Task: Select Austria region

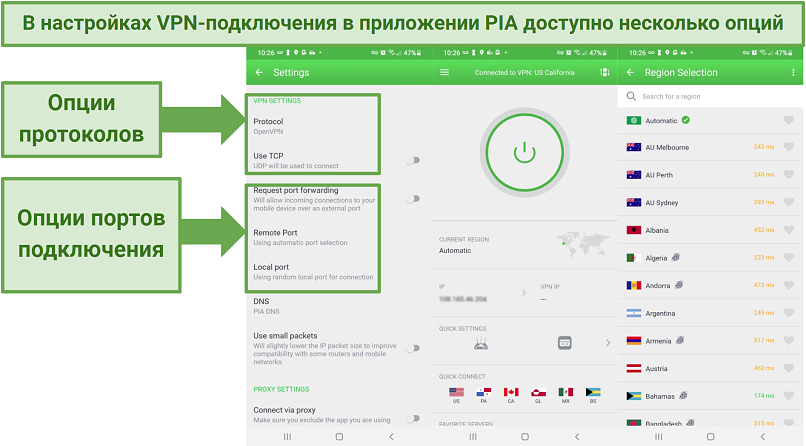Action: click(x=710, y=368)
